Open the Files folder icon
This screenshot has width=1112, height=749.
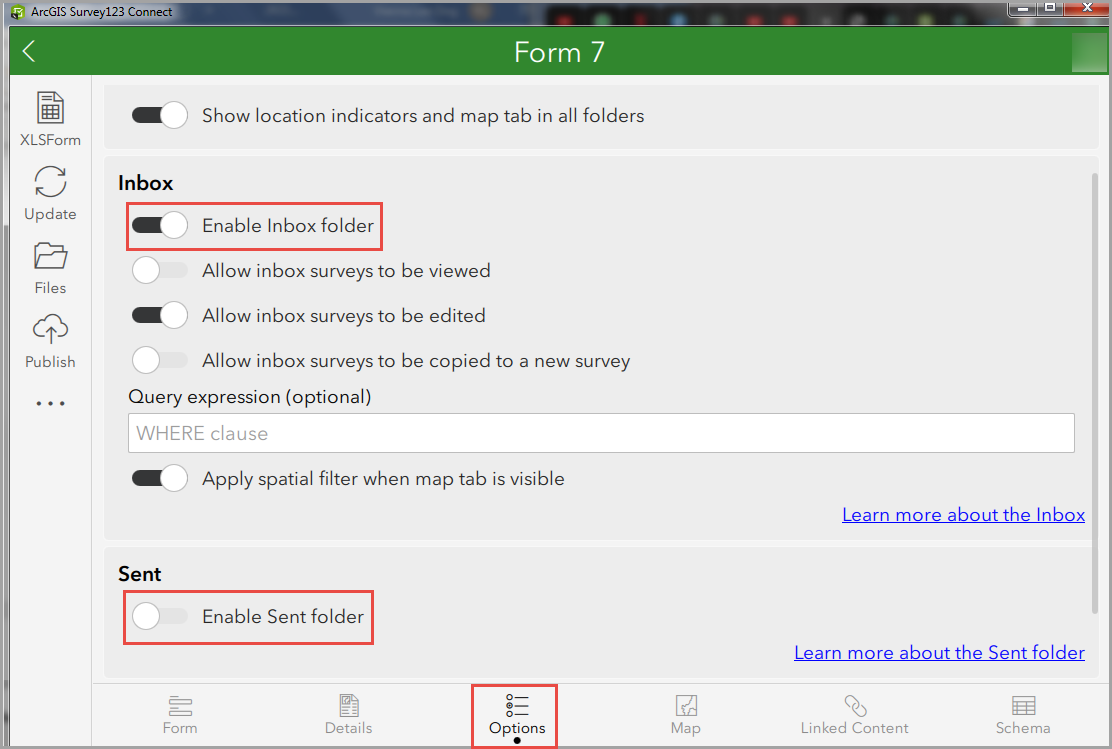pyautogui.click(x=50, y=256)
